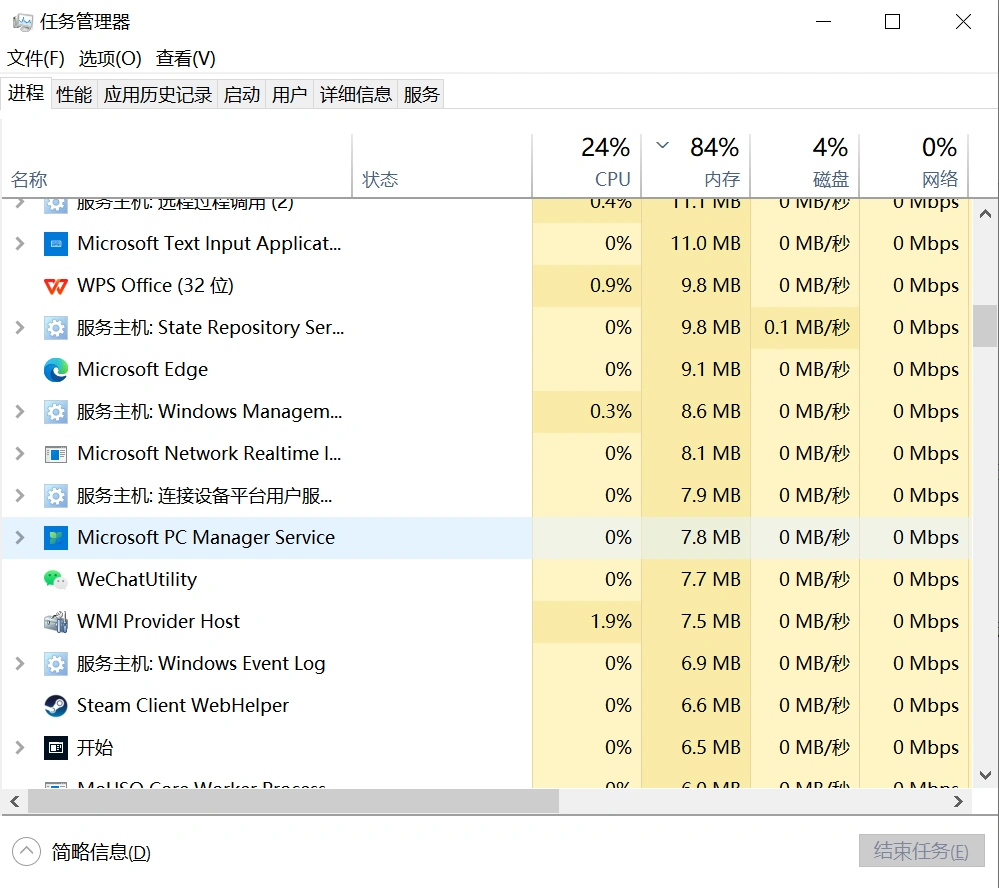Click the vertical scrollbar down arrow
Image resolution: width=999 pixels, height=888 pixels.
985,775
